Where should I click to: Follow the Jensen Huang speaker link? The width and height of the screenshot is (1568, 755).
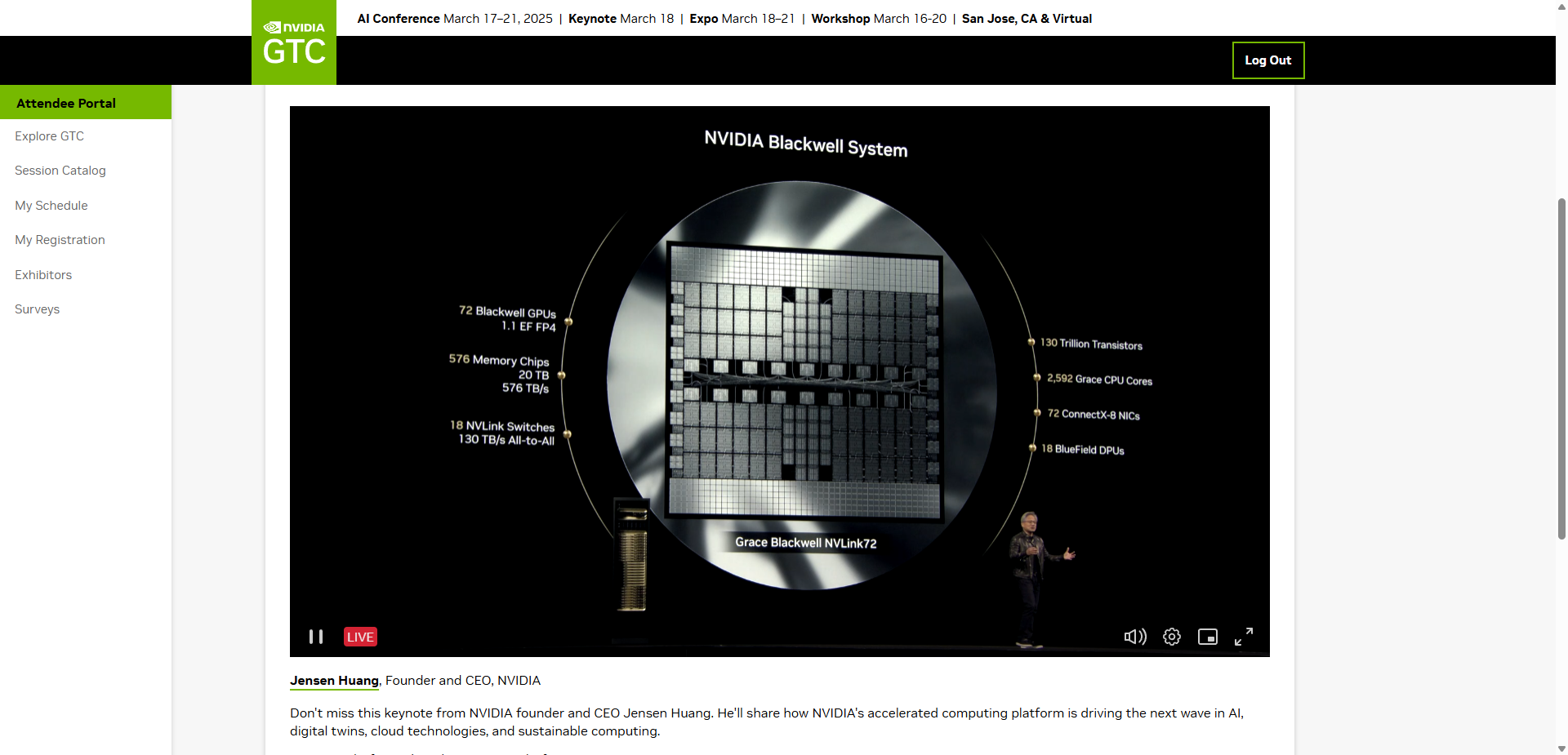334,681
